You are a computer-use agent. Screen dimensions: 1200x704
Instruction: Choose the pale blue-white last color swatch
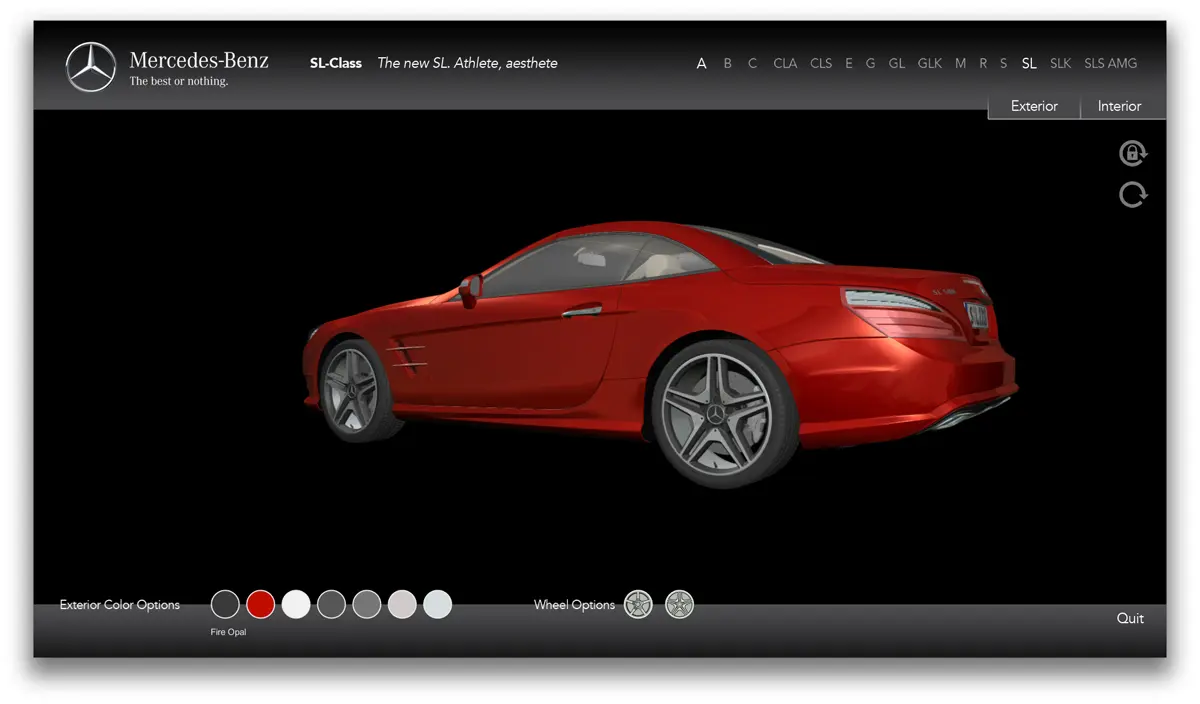438,604
